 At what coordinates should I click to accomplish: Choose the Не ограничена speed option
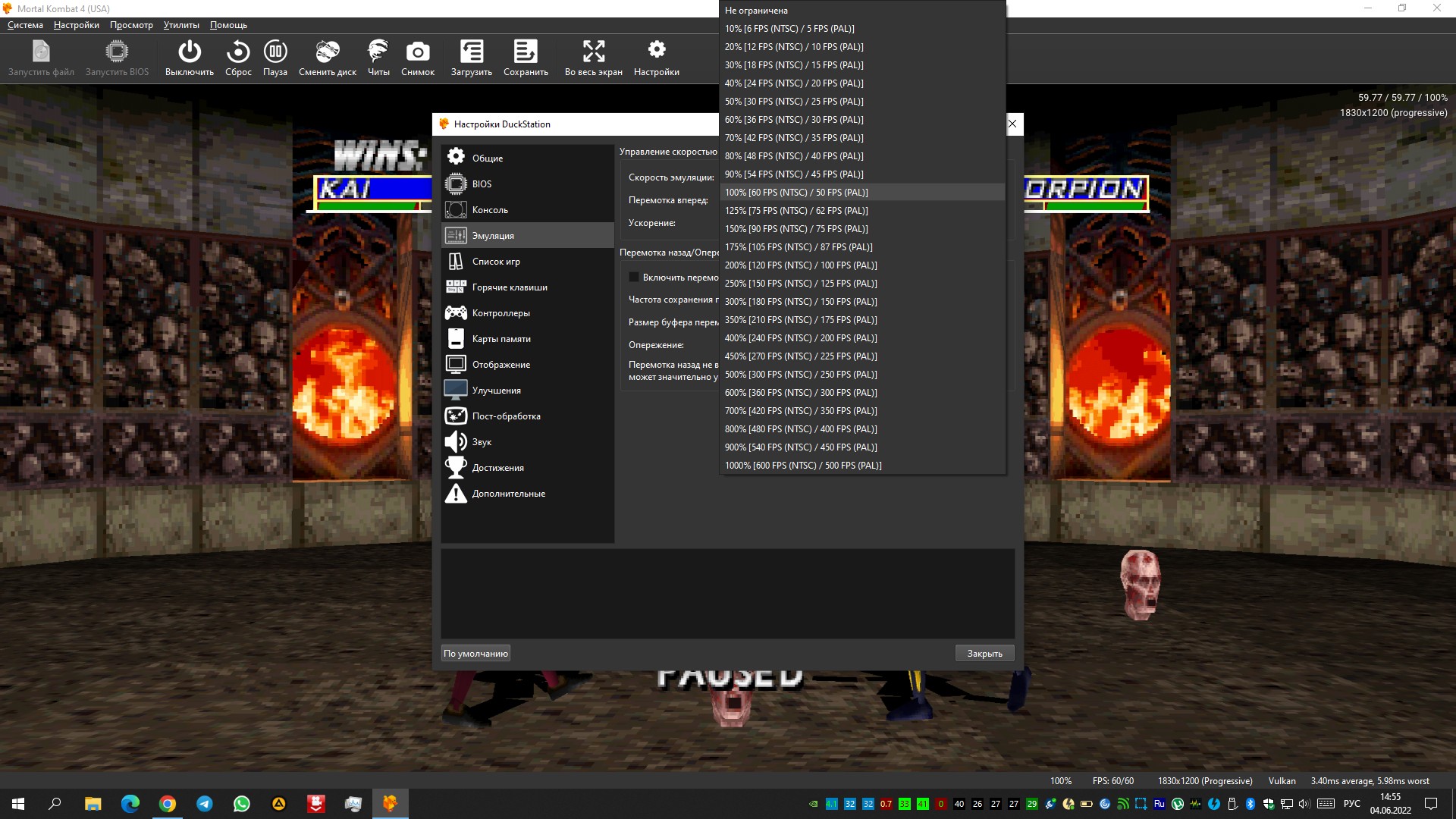tap(862, 11)
